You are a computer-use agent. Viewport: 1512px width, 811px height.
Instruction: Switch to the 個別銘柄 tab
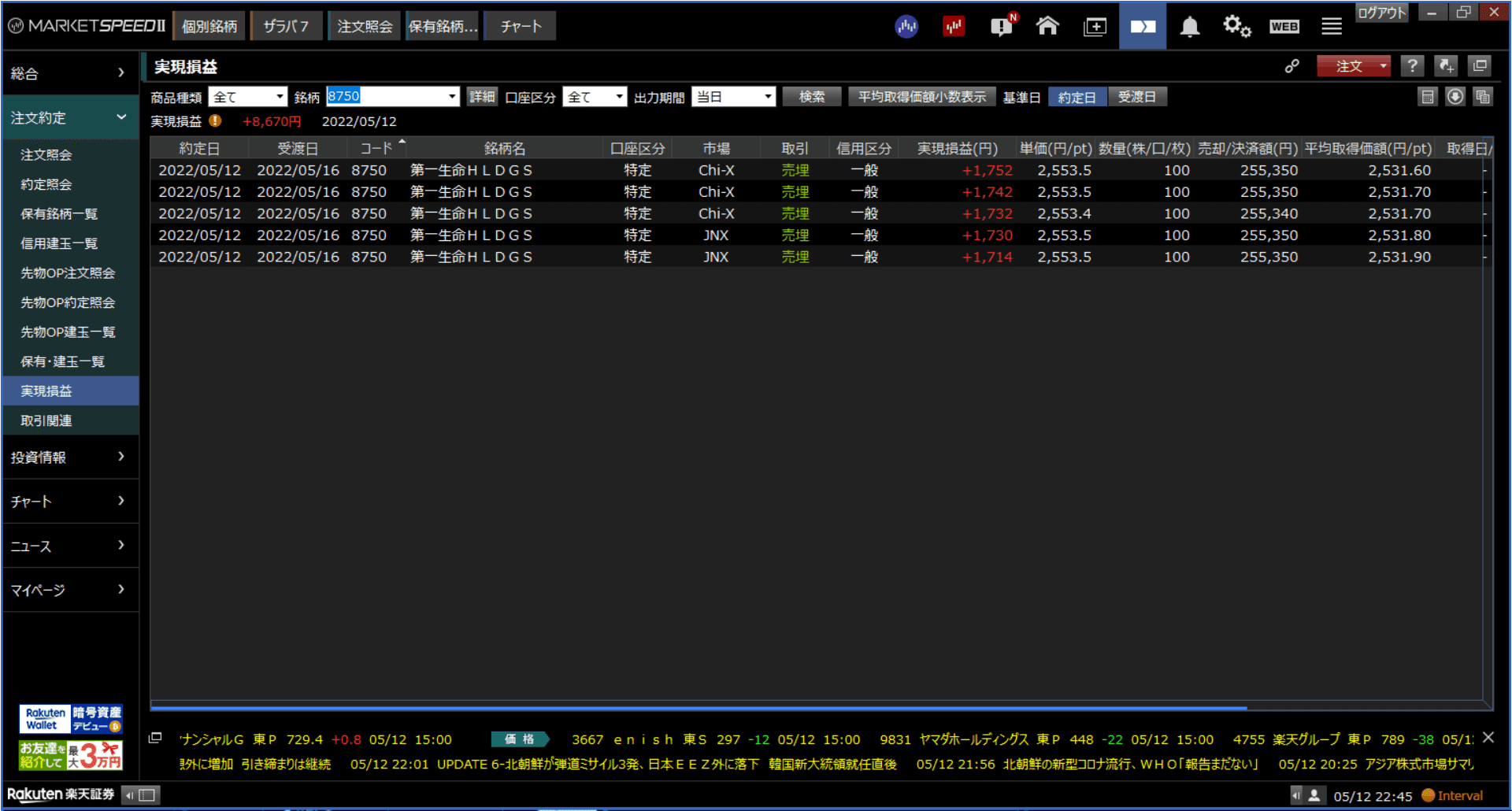(x=209, y=26)
